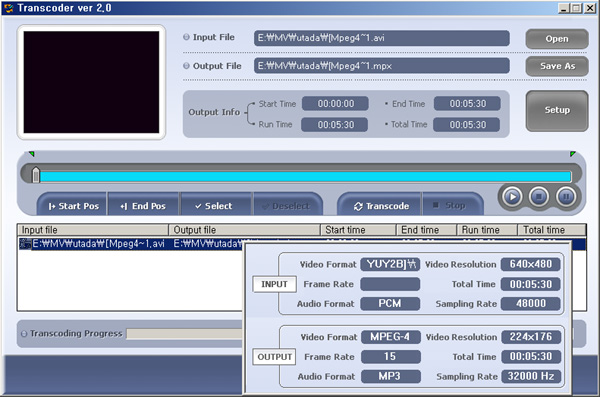Click the round Play button
Viewport: 600px width, 397px height.
(x=512, y=197)
